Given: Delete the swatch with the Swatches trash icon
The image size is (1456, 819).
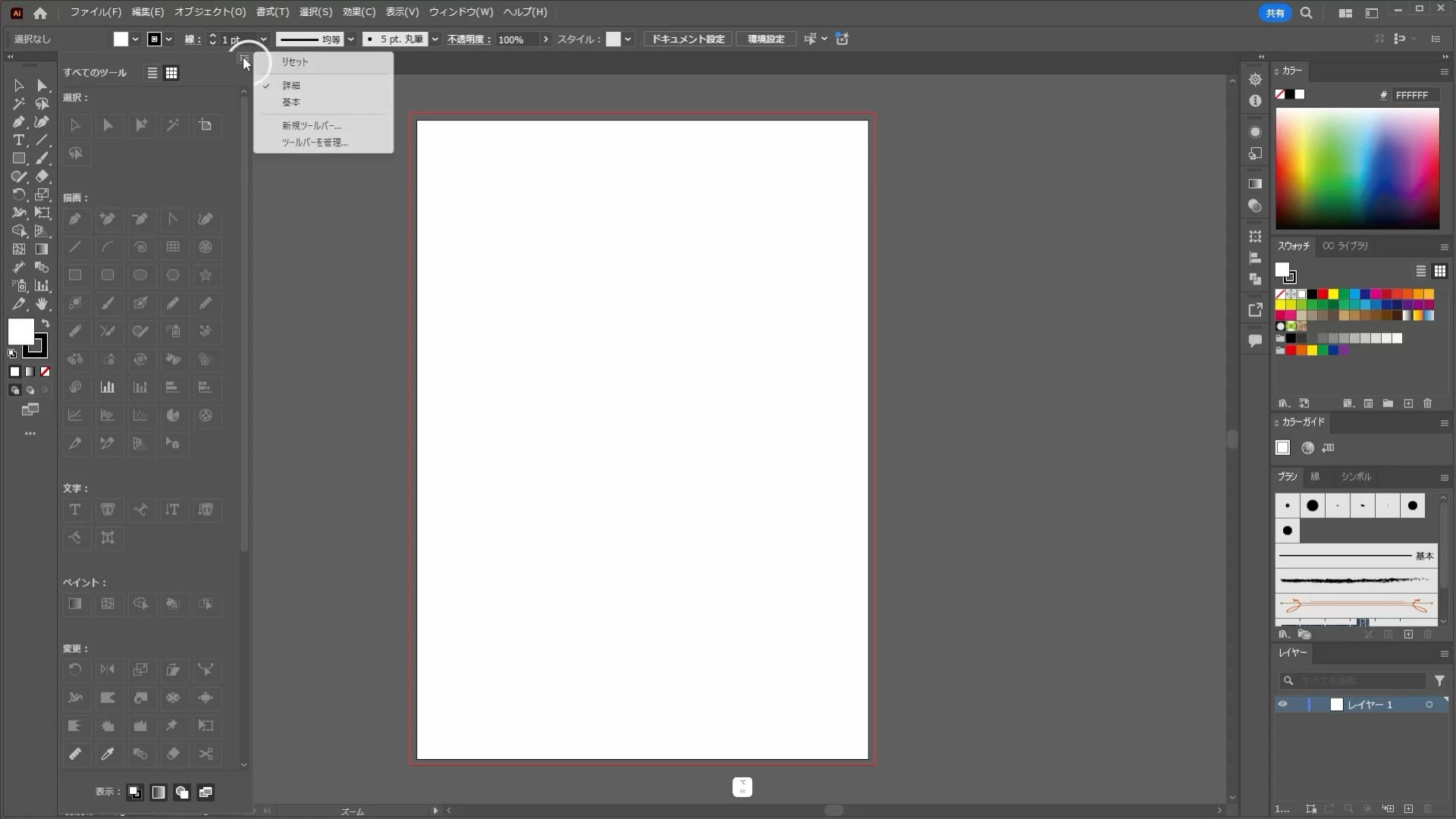Looking at the screenshot, I should [x=1428, y=403].
